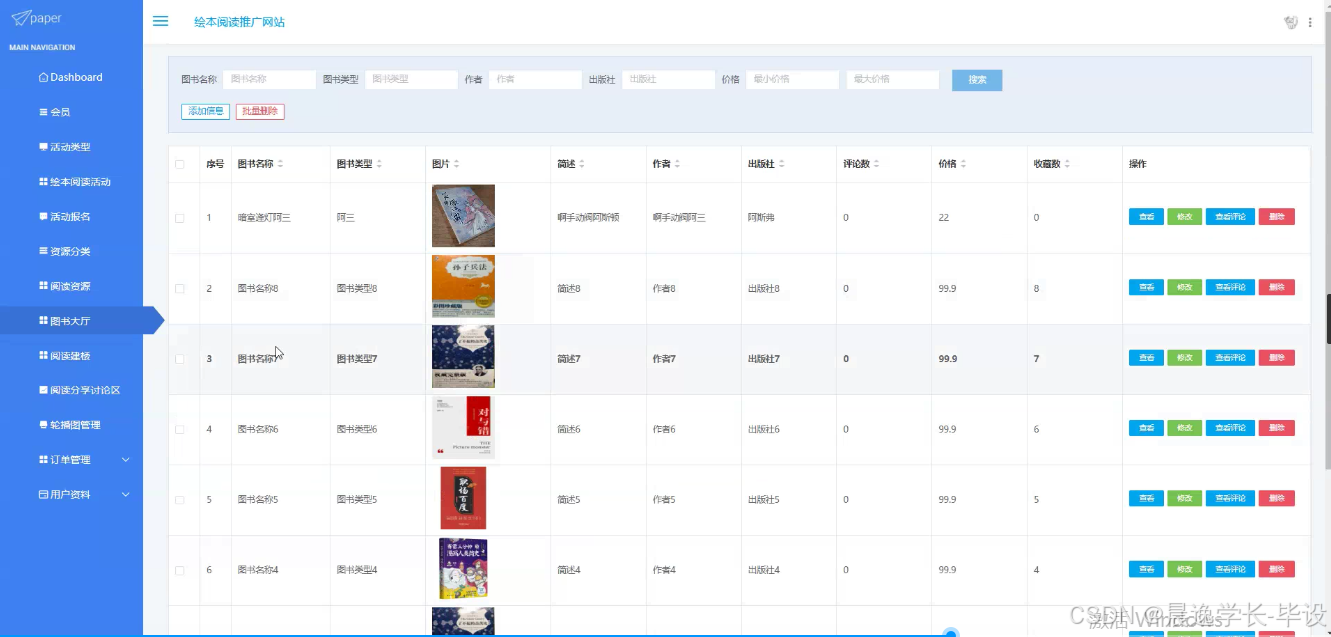Click 删除 for row 图书名称6
This screenshot has height=637, width=1331.
[1277, 428]
